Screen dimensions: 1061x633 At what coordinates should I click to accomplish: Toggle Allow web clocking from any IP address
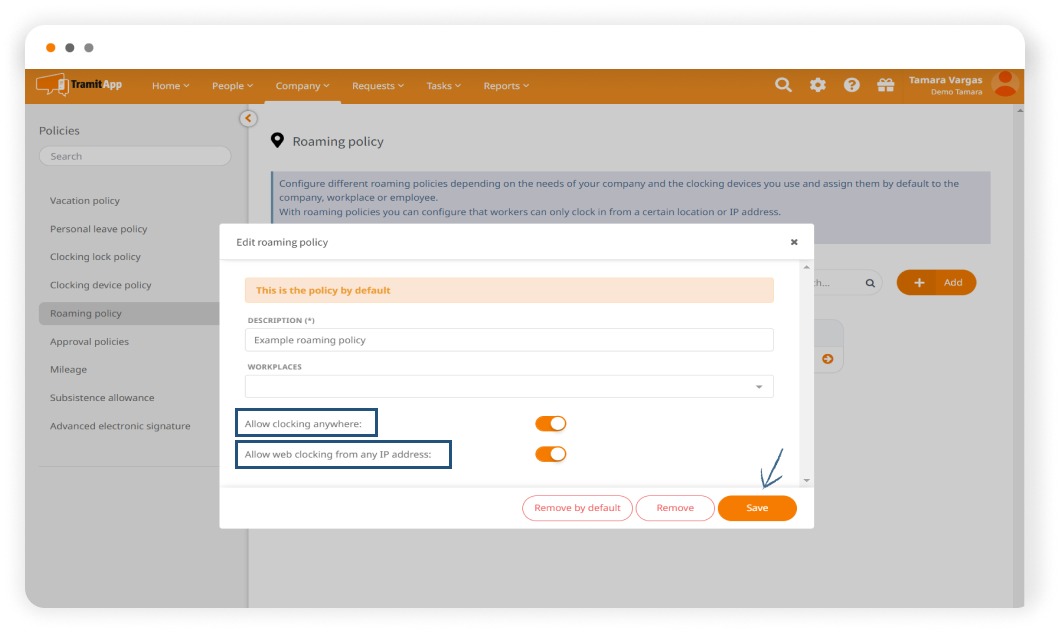(x=550, y=454)
